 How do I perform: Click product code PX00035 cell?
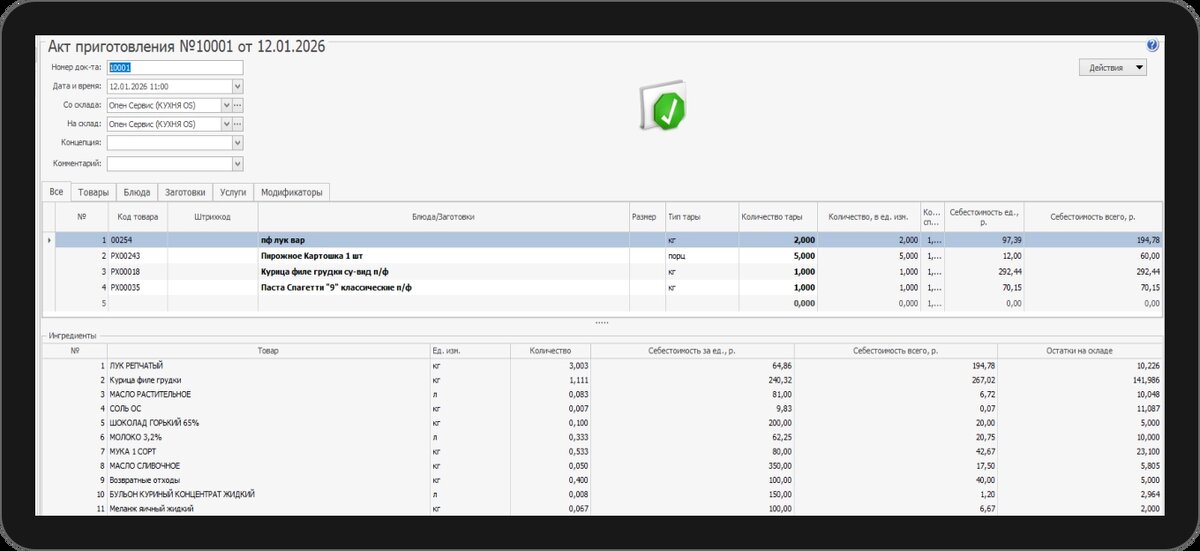pos(137,287)
